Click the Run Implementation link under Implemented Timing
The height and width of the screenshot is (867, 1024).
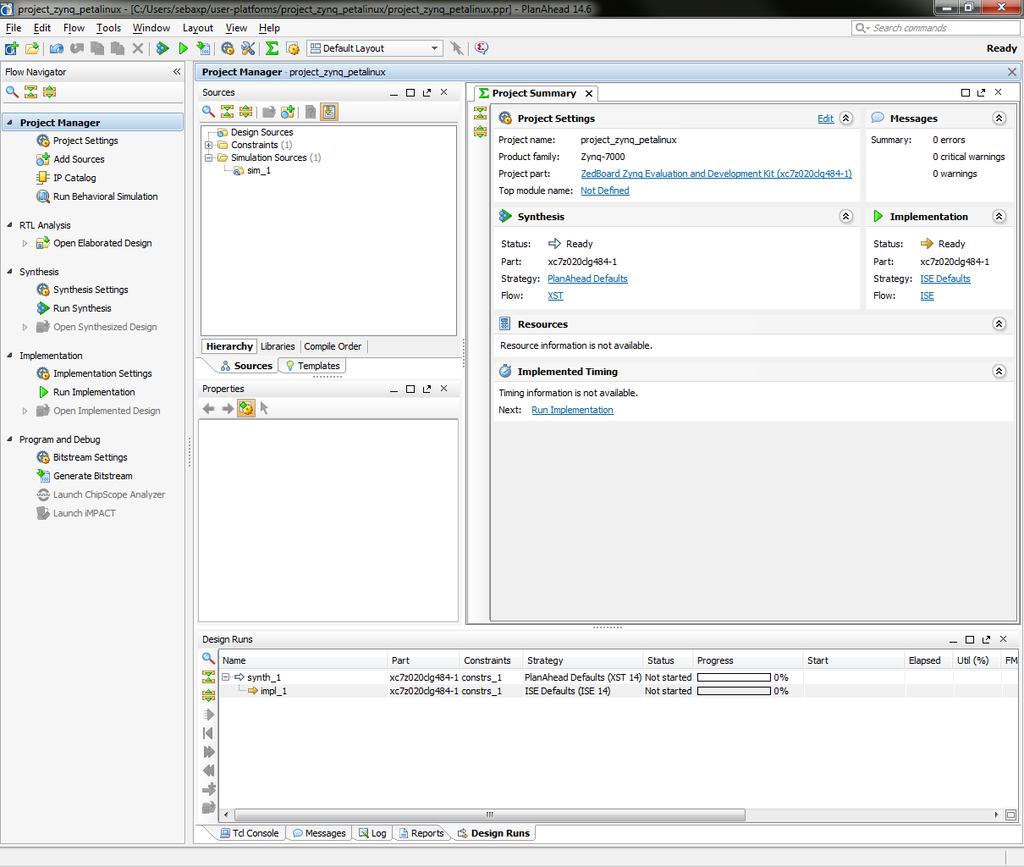click(x=572, y=410)
